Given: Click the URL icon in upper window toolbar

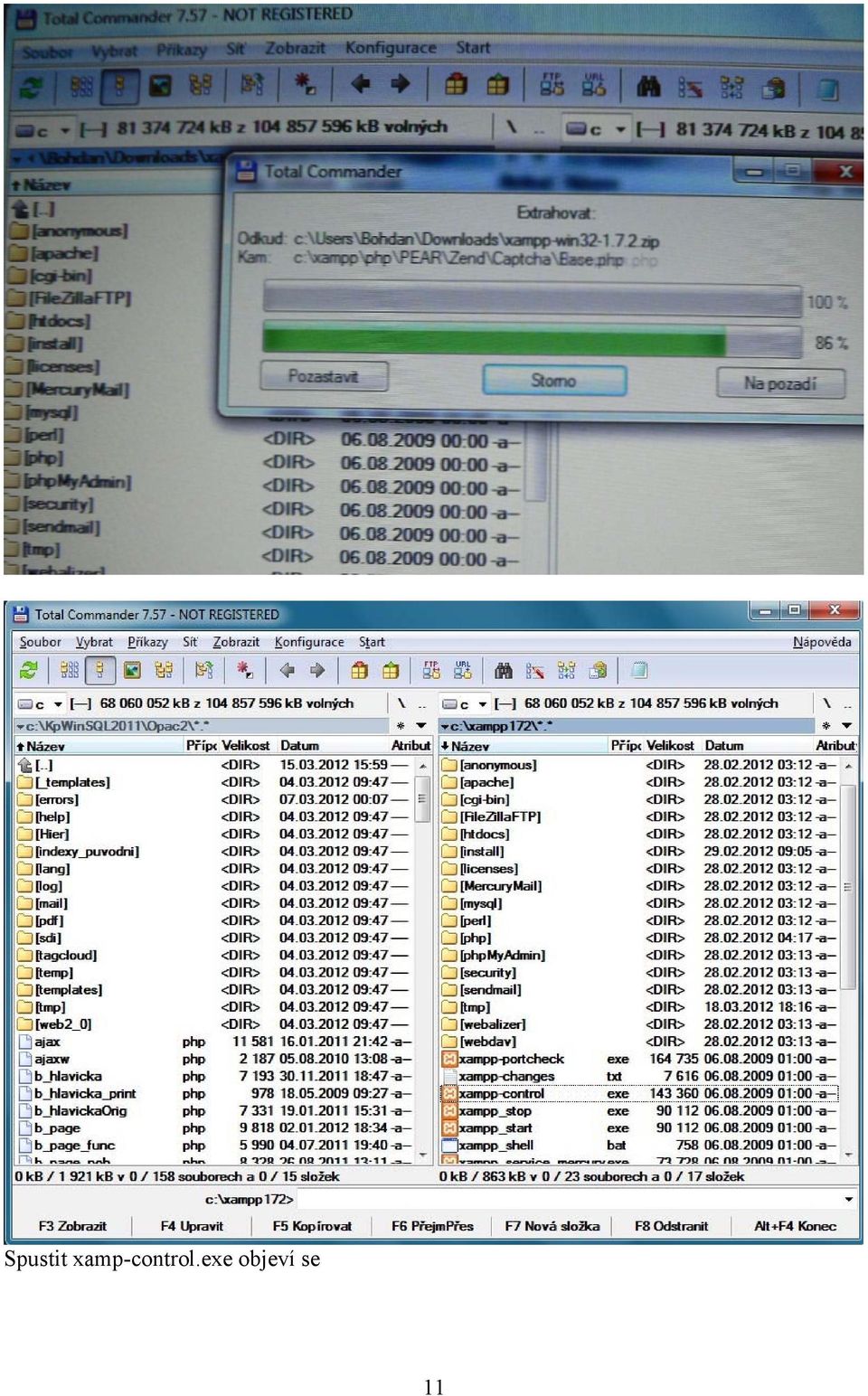Looking at the screenshot, I should (x=594, y=85).
